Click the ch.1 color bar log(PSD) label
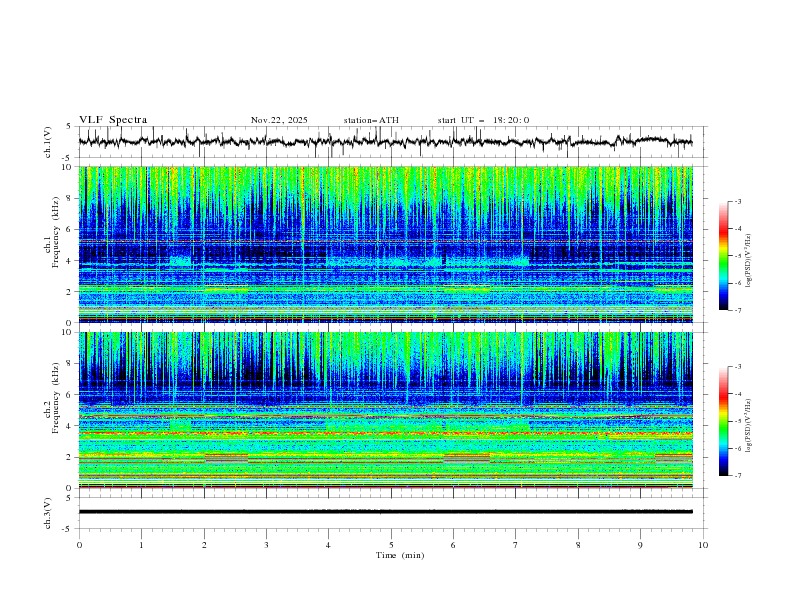Screen dimensions: 792x612 [748, 261]
